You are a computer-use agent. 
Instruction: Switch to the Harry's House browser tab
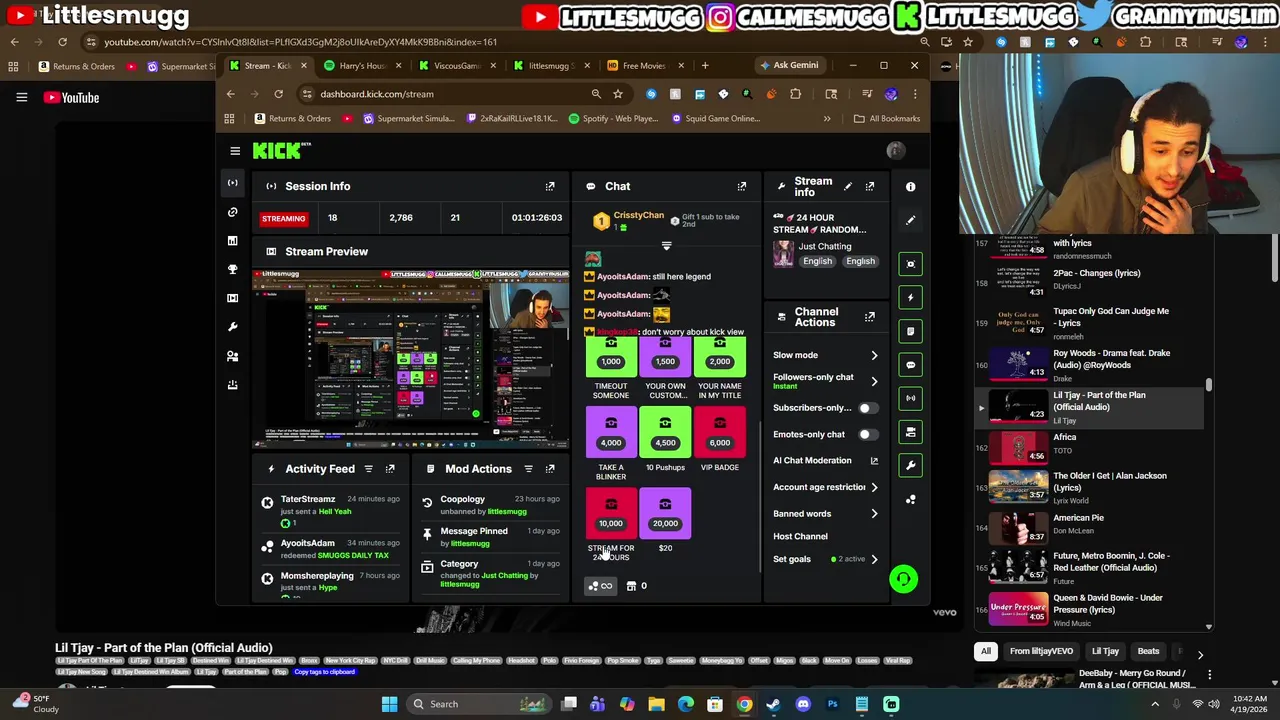coord(363,66)
